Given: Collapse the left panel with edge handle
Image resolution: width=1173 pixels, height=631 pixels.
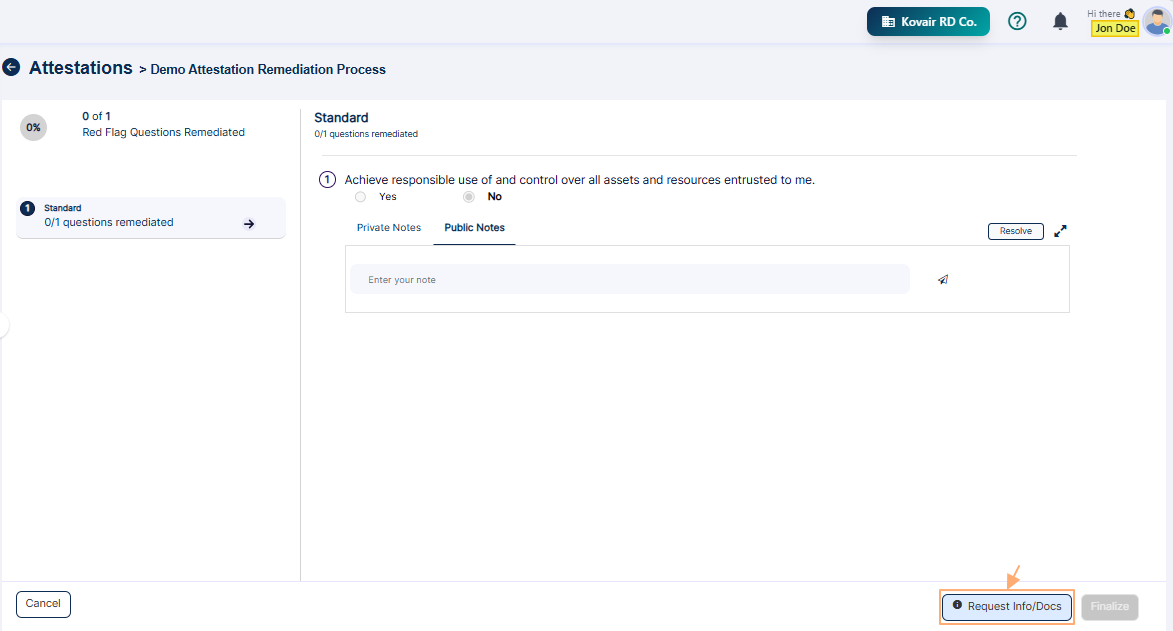Looking at the screenshot, I should (x=2, y=324).
